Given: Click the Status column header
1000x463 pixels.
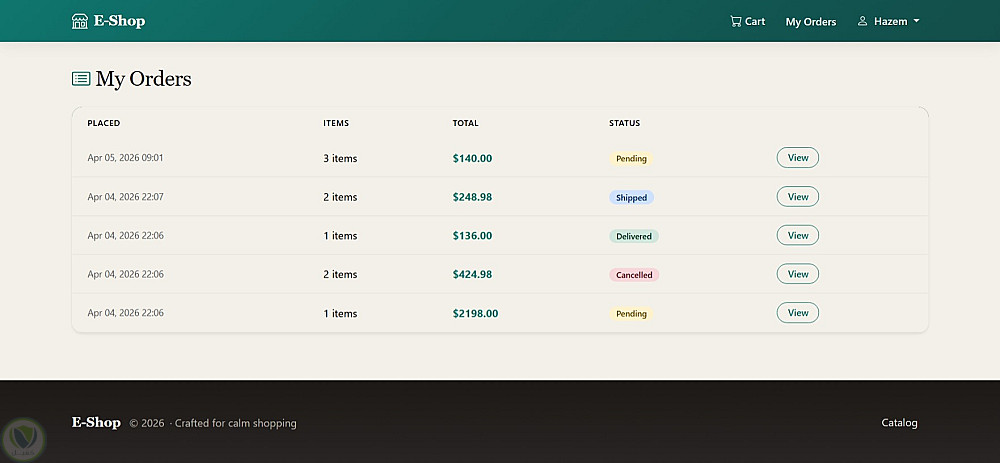Looking at the screenshot, I should pos(624,123).
